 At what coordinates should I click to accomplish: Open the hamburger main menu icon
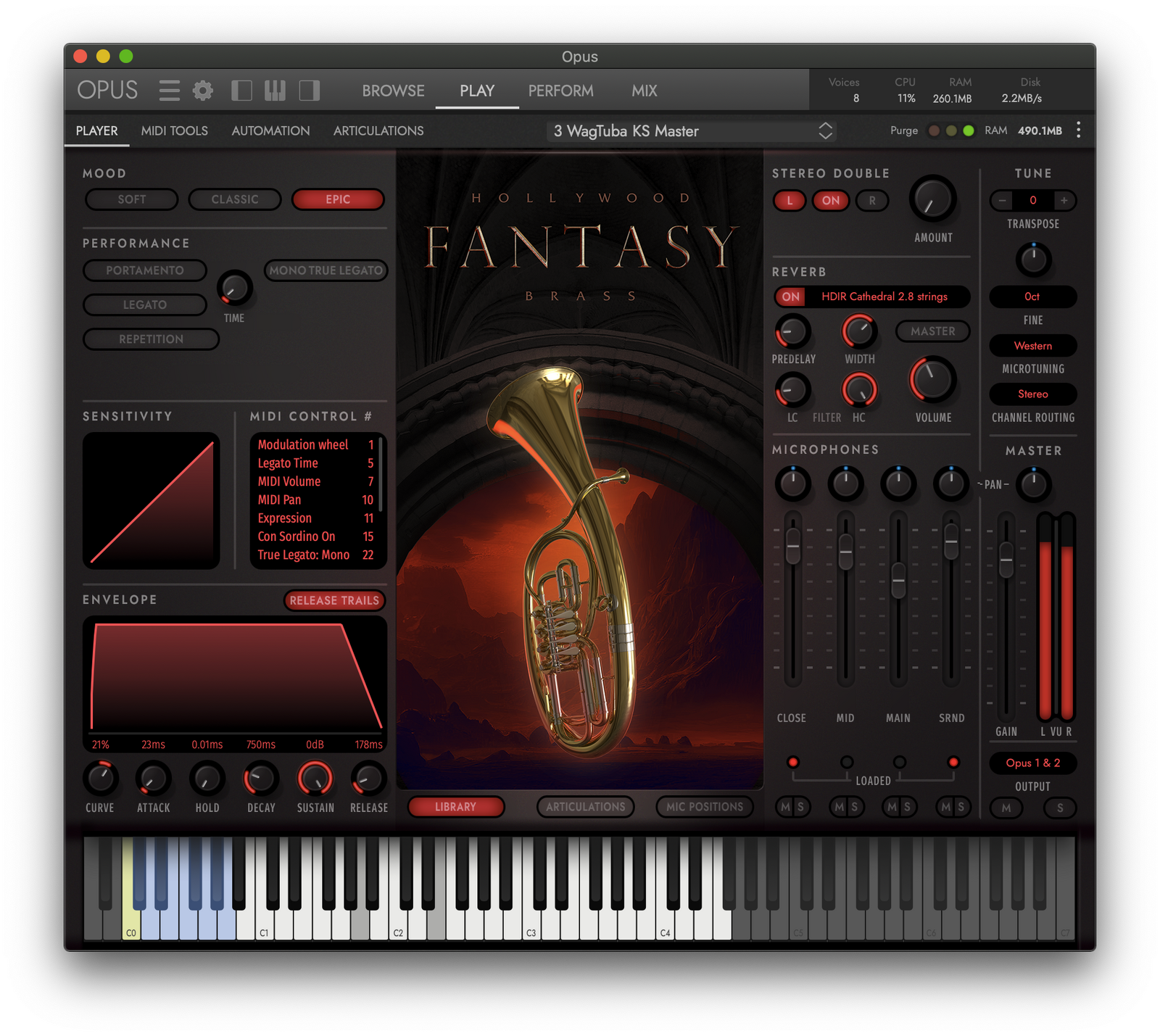tap(169, 91)
